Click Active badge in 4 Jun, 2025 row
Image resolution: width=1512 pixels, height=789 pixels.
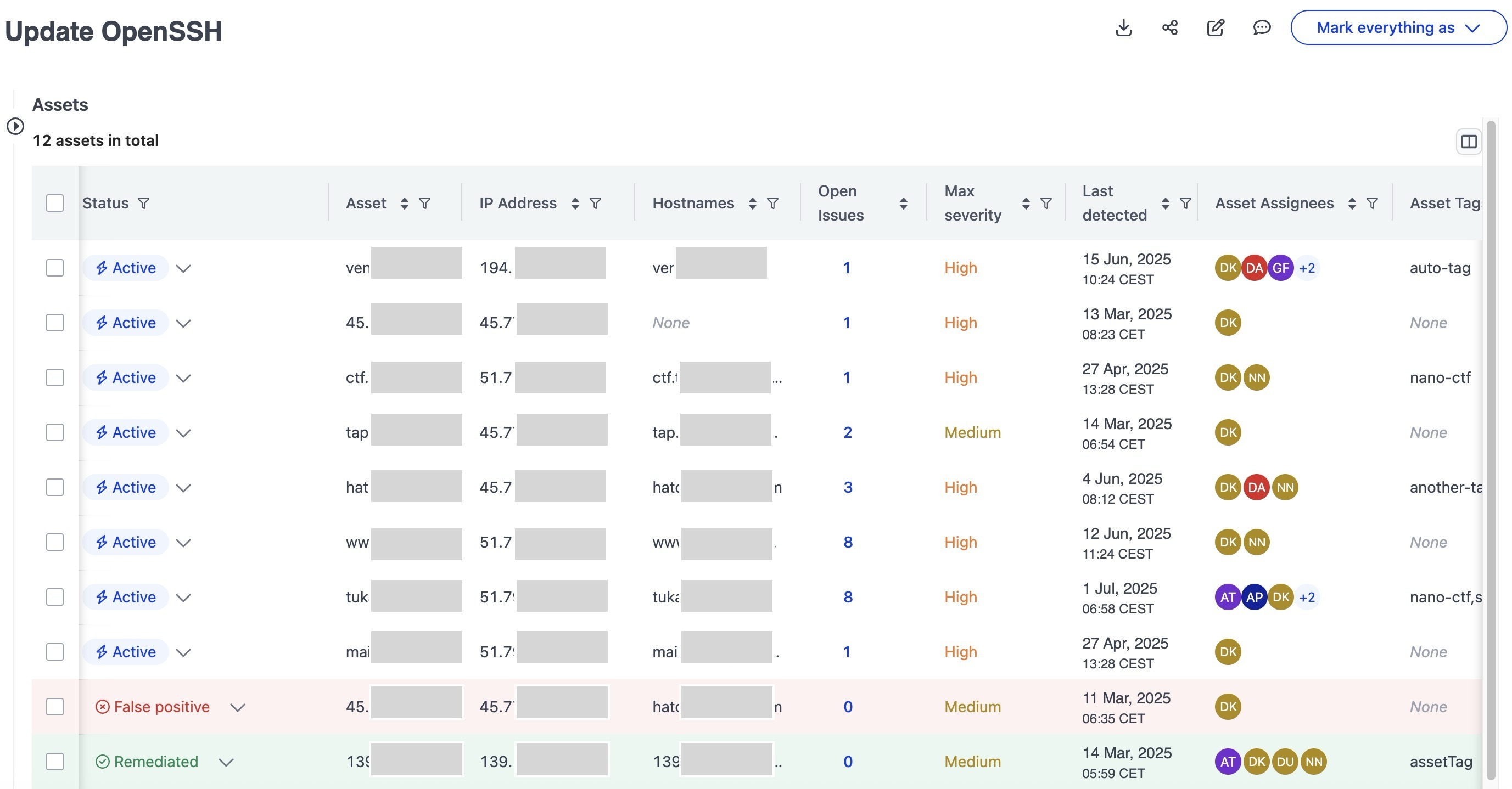pos(126,487)
